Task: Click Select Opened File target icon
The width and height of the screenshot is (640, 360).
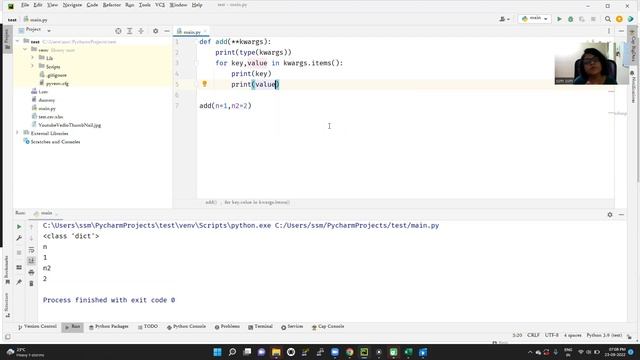Action: [x=118, y=31]
